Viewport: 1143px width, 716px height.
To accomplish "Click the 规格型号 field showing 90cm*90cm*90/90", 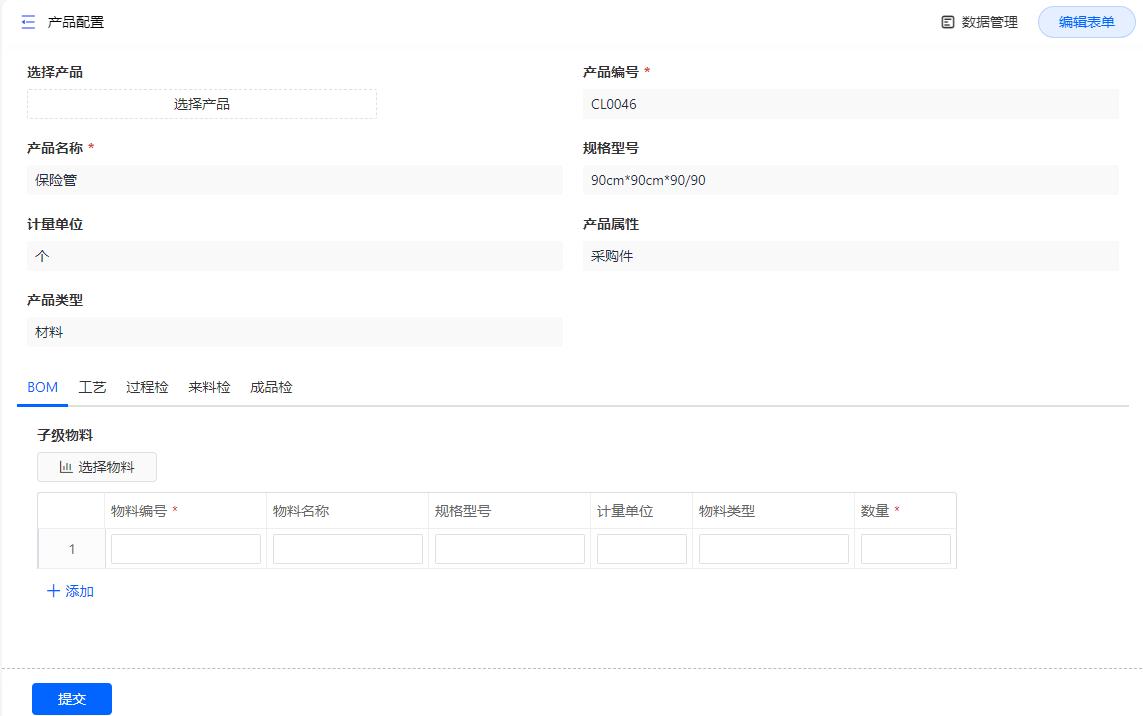I will tap(851, 180).
